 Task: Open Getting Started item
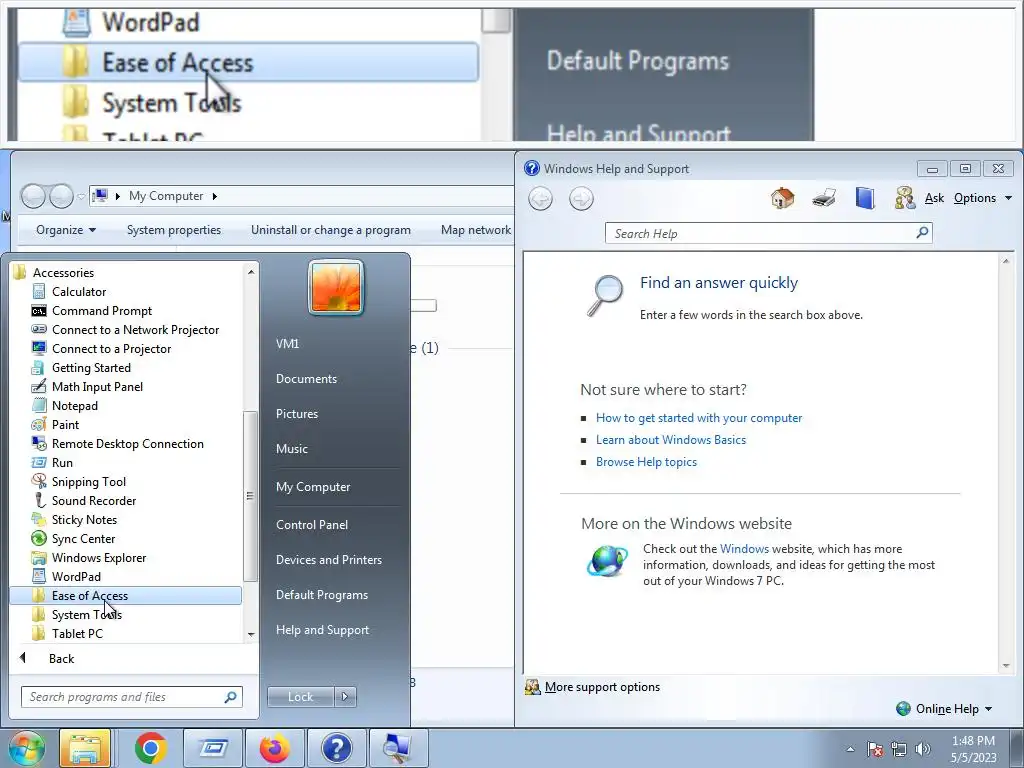(x=91, y=368)
